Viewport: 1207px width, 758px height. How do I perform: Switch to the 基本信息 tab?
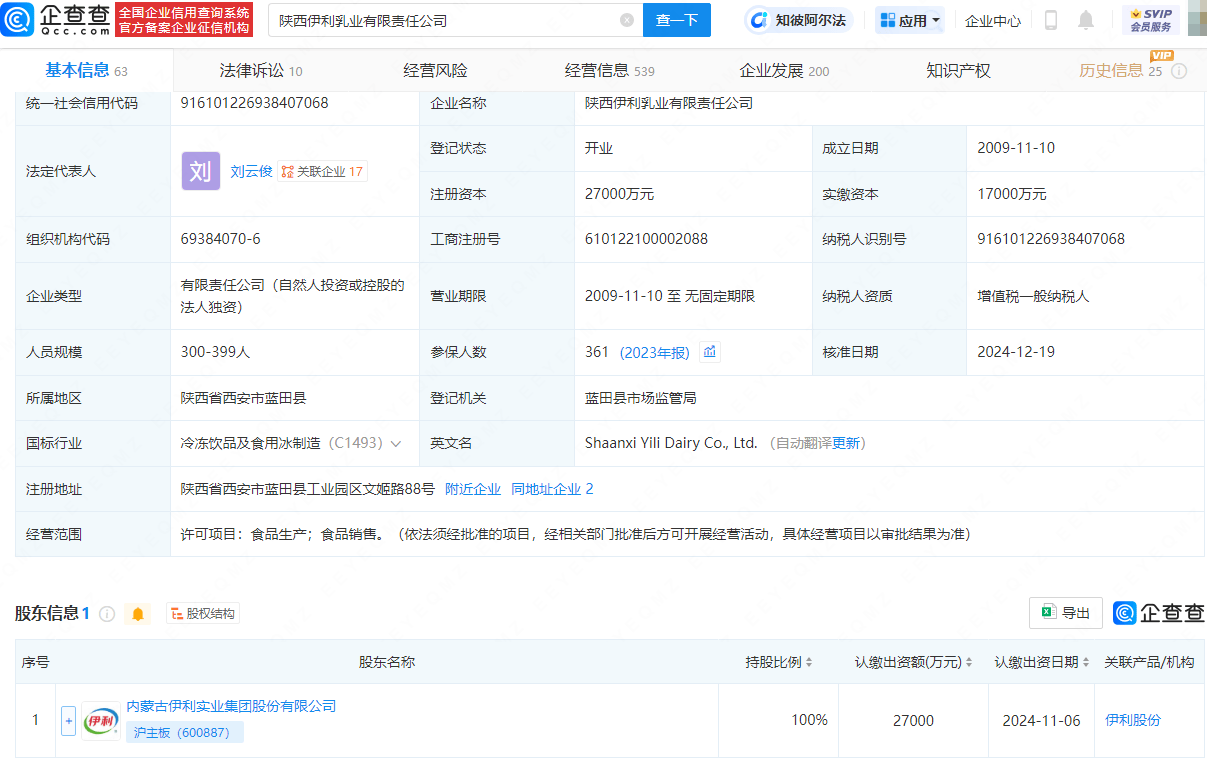click(x=86, y=70)
